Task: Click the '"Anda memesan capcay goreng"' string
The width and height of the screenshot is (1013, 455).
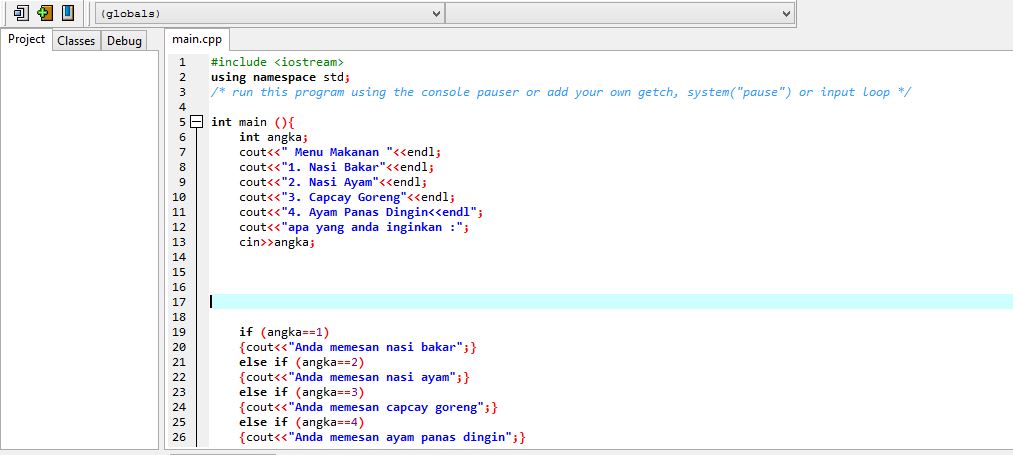Action: [386, 407]
